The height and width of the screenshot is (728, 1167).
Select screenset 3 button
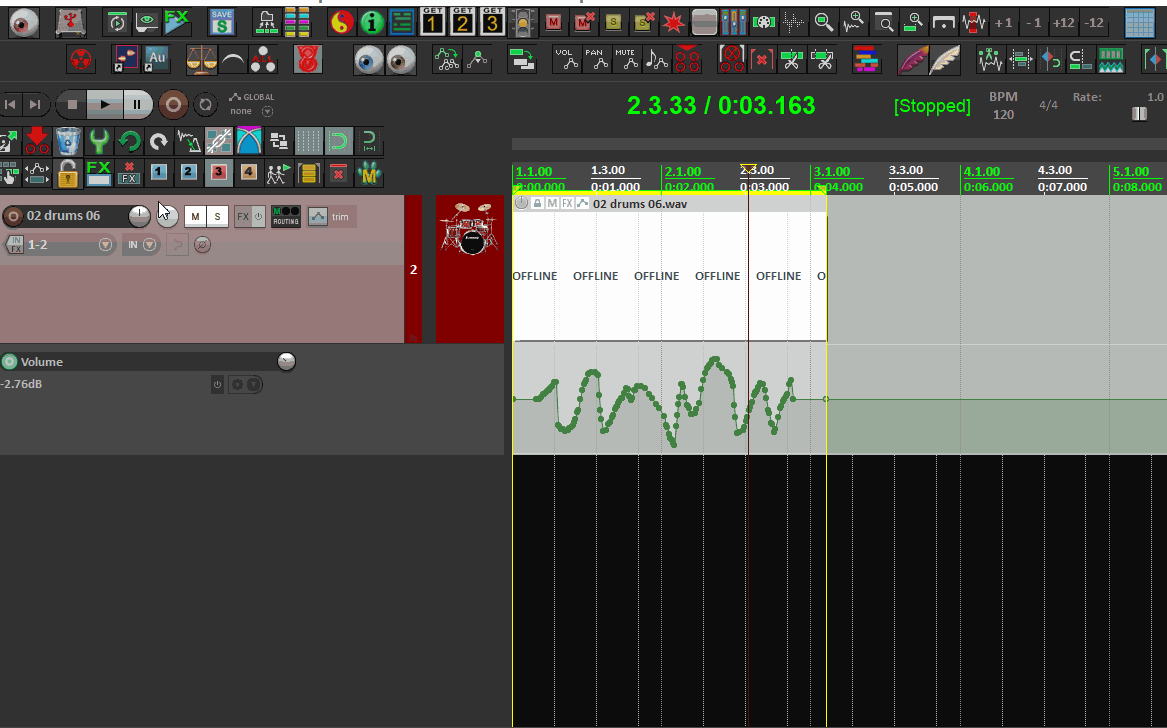click(218, 173)
